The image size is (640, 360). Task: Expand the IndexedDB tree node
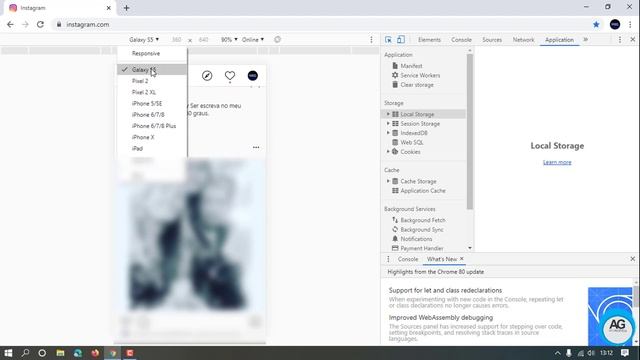(388, 133)
